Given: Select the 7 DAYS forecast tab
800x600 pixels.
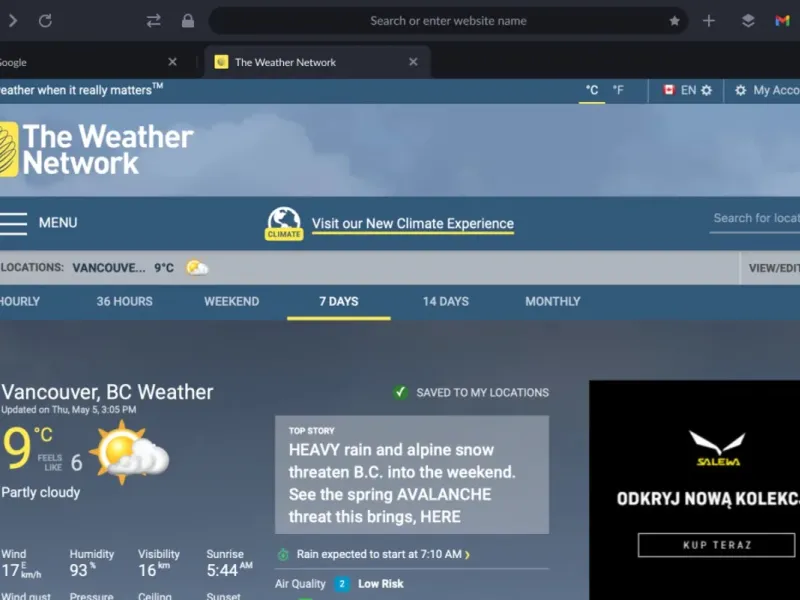Looking at the screenshot, I should coord(339,302).
